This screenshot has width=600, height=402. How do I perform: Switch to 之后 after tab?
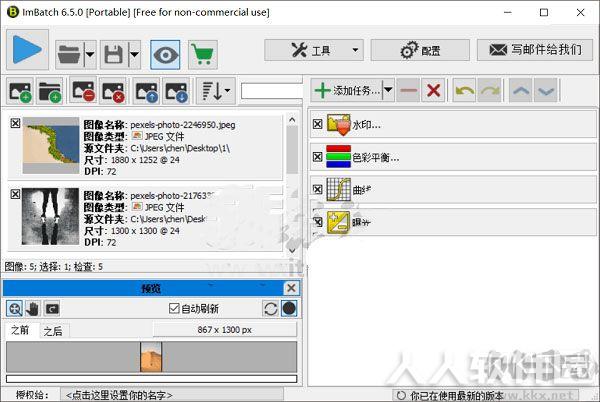(53, 331)
